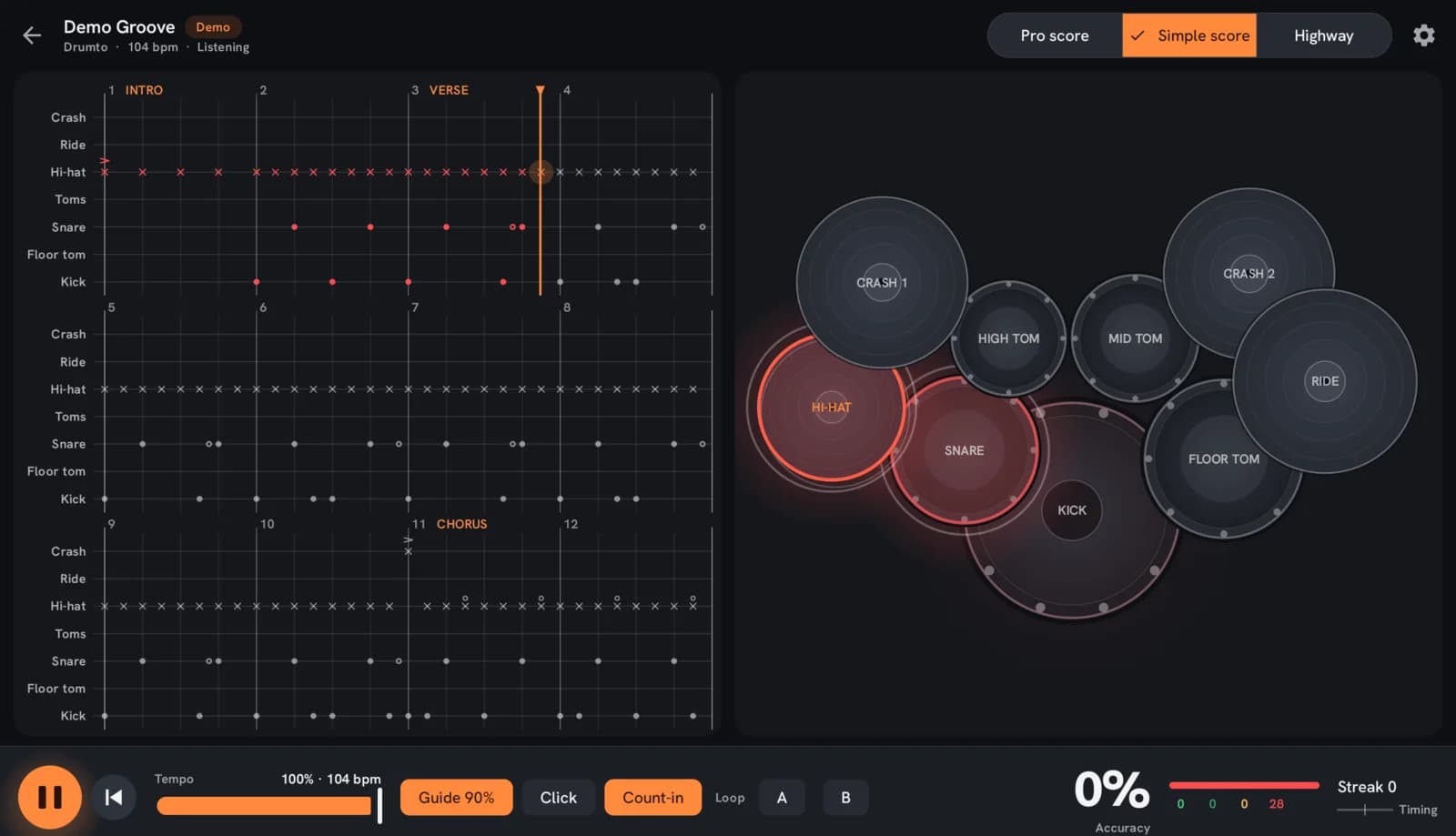Click the orange playhead marker in measure 3

click(x=541, y=91)
